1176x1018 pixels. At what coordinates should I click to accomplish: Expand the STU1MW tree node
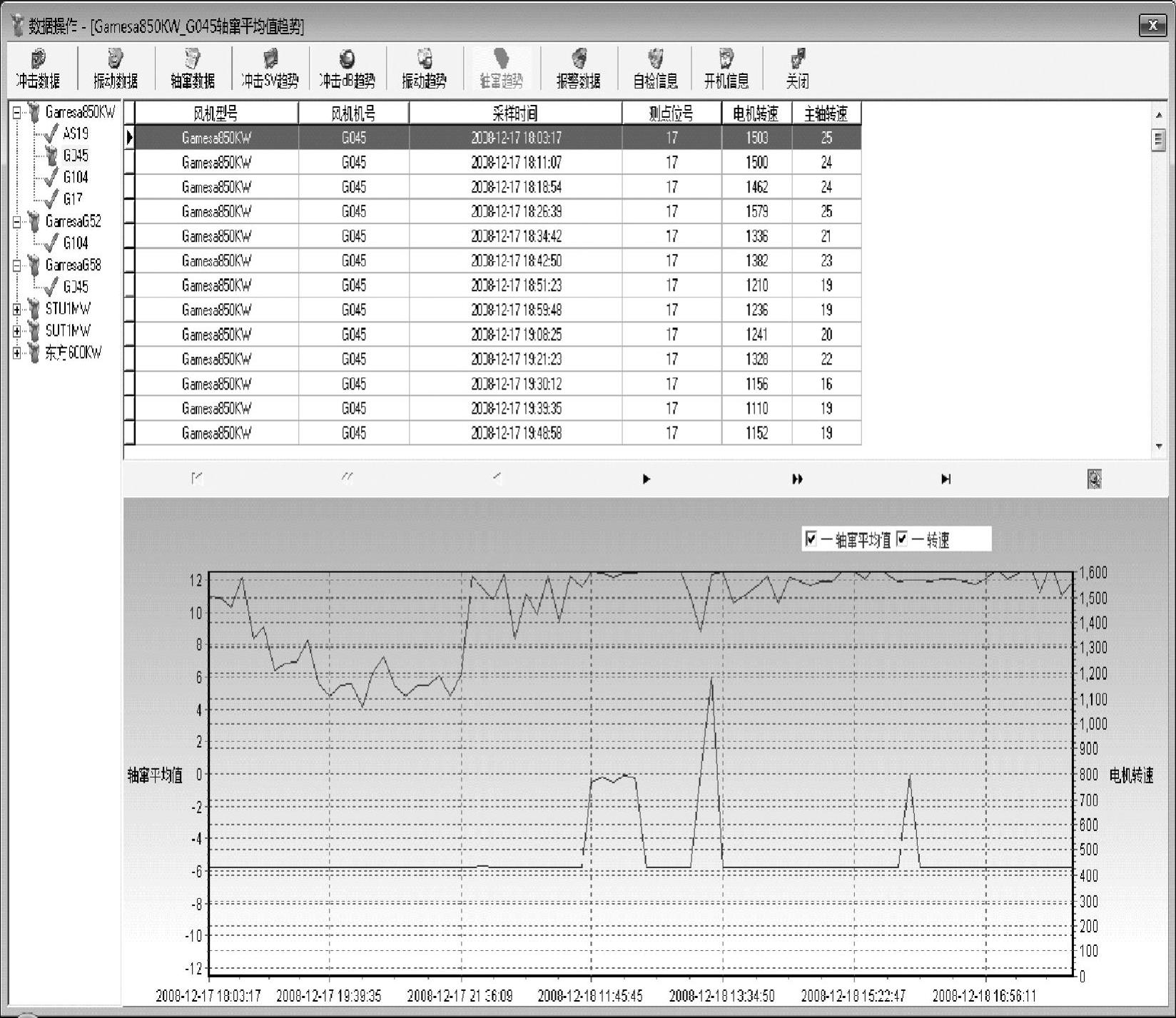(x=17, y=309)
